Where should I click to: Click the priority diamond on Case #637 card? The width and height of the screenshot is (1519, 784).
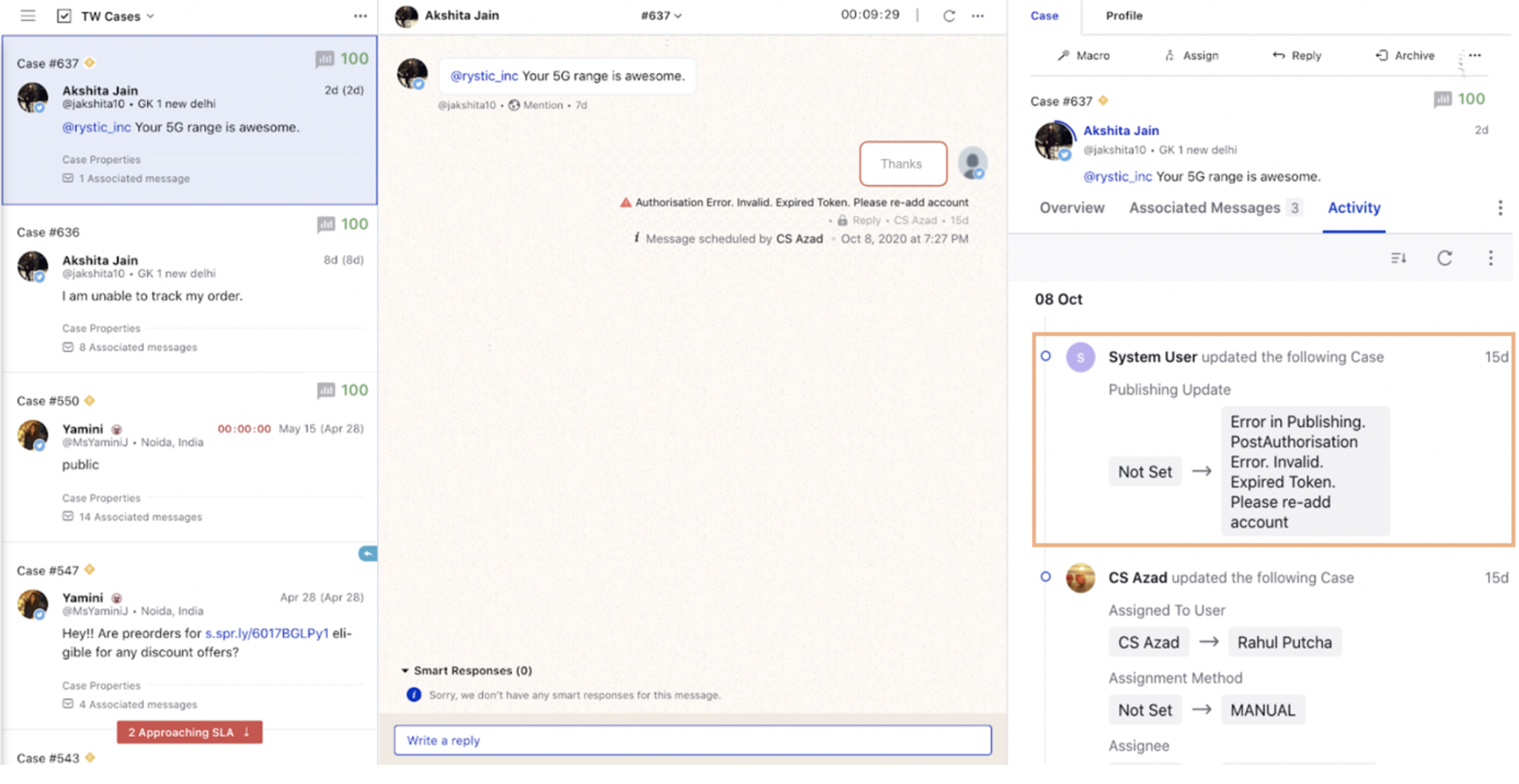(90, 63)
